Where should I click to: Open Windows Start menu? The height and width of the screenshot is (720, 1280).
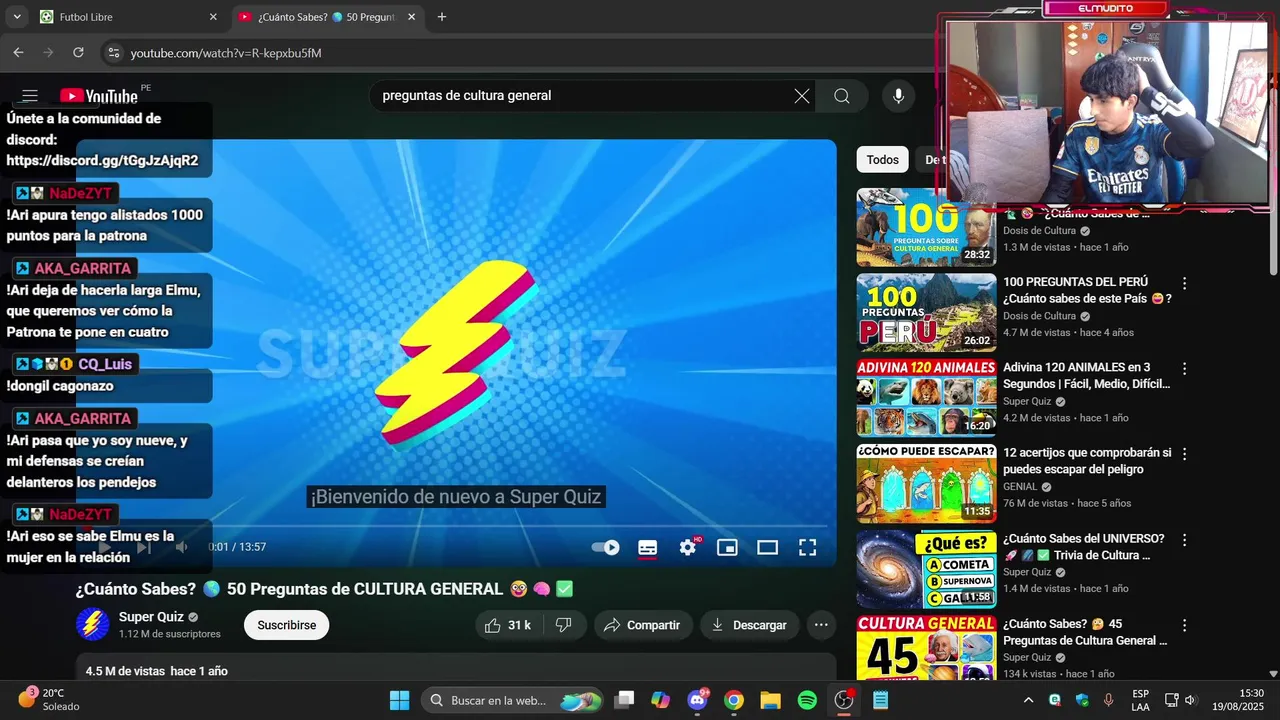[x=399, y=700]
